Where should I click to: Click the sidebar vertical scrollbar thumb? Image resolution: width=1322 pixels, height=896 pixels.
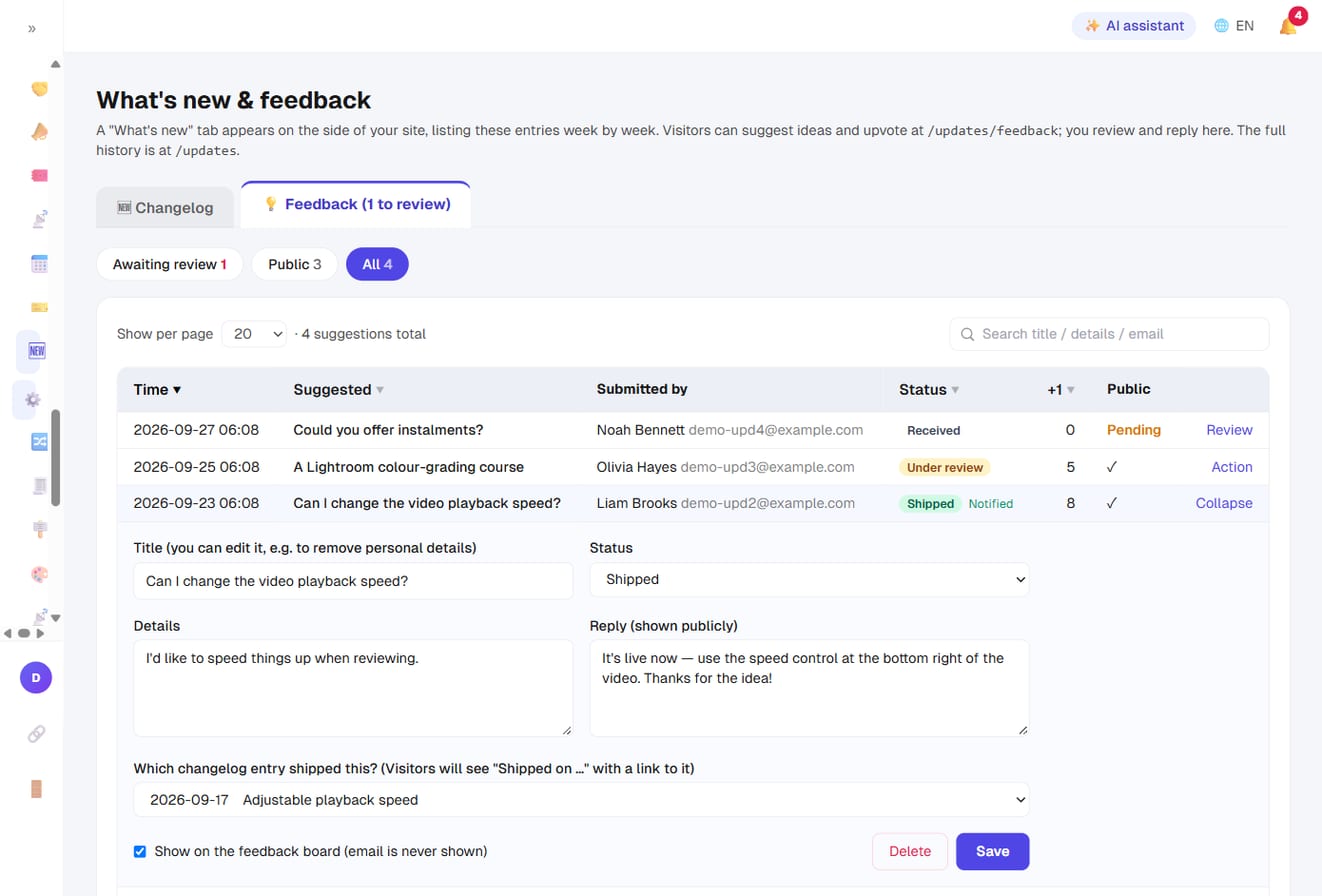(56, 457)
